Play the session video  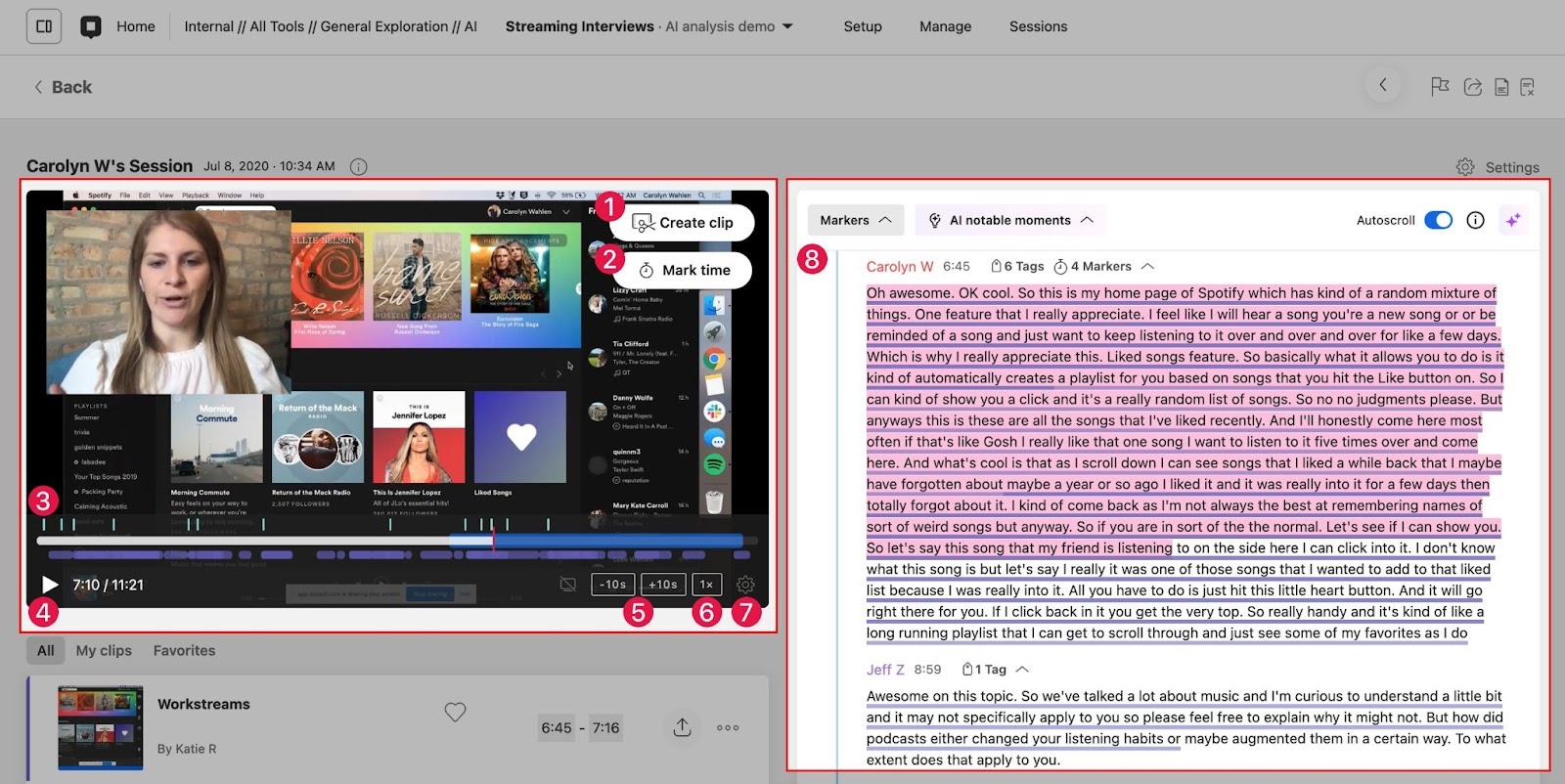(49, 585)
